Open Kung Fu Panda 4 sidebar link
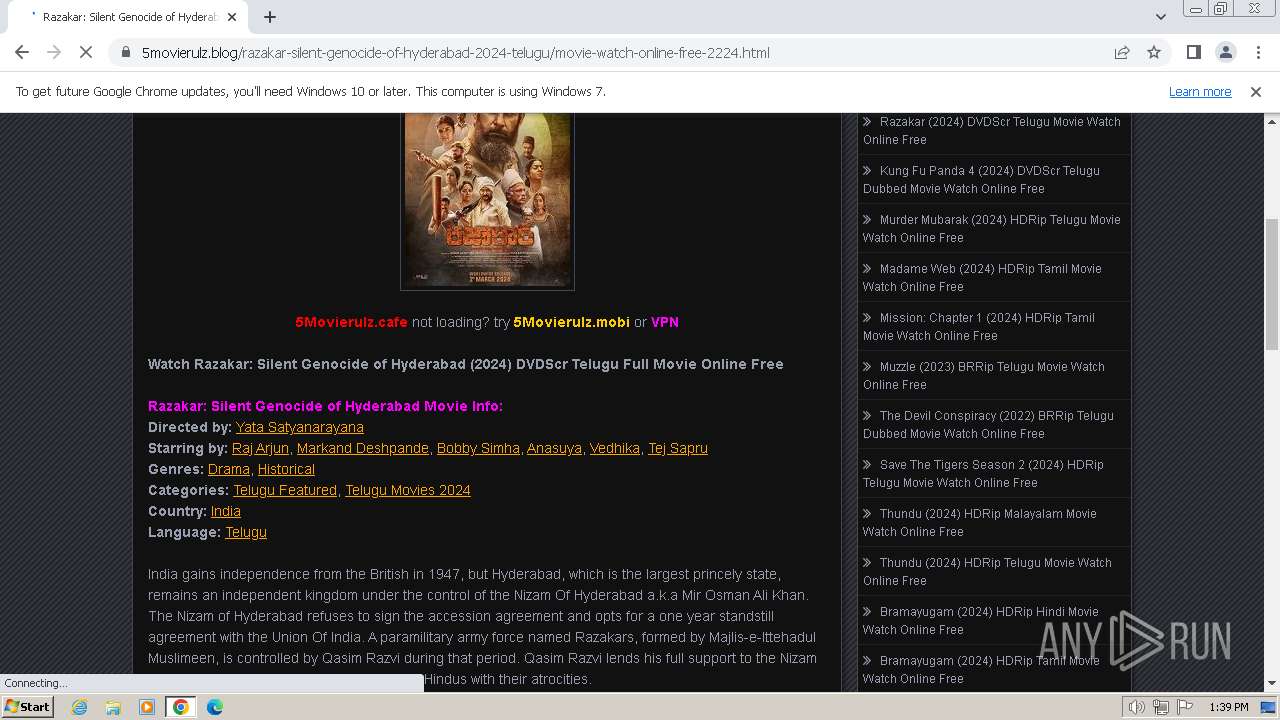The height and width of the screenshot is (720, 1280). click(x=981, y=180)
